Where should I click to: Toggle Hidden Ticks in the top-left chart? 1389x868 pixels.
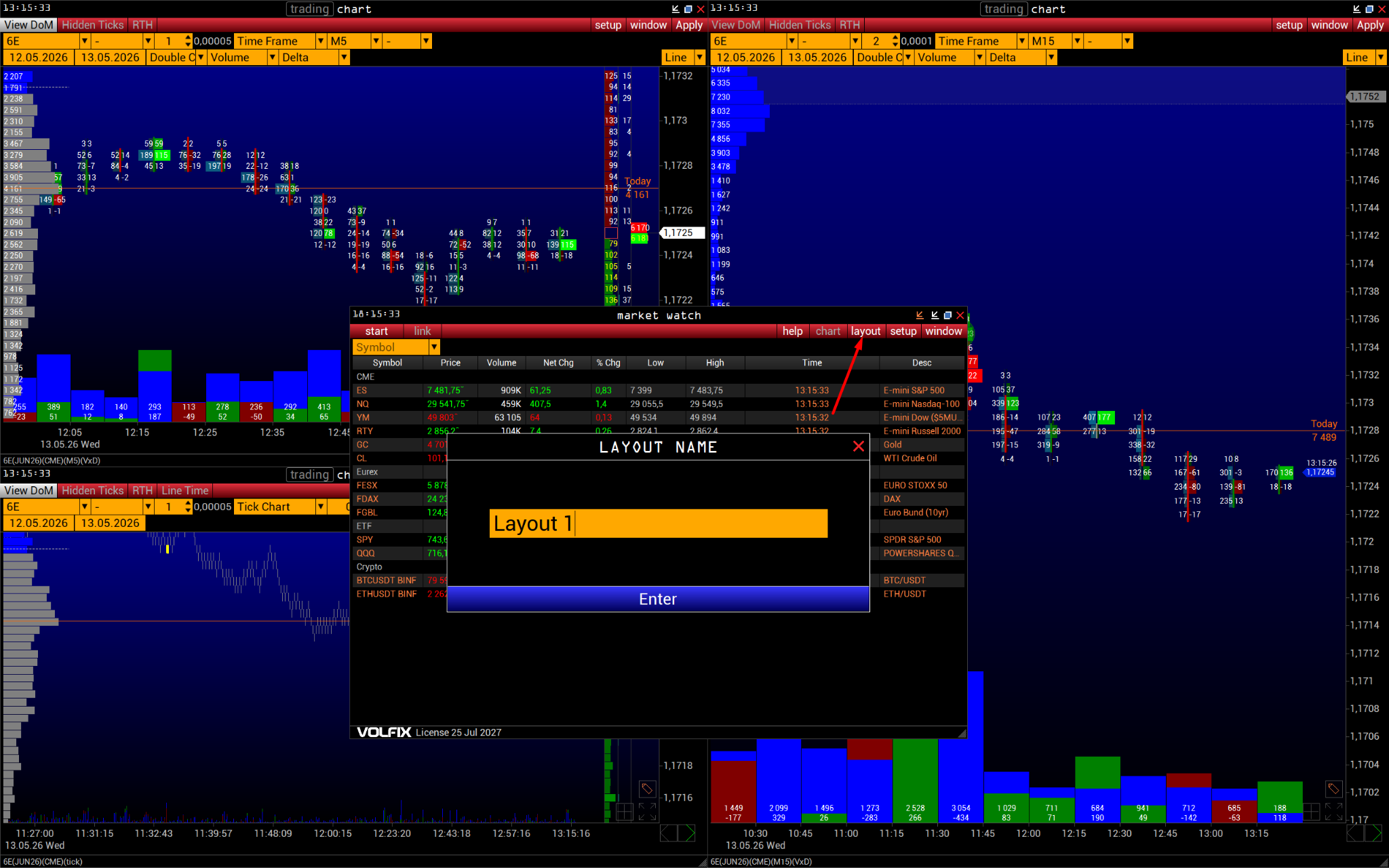coord(93,25)
